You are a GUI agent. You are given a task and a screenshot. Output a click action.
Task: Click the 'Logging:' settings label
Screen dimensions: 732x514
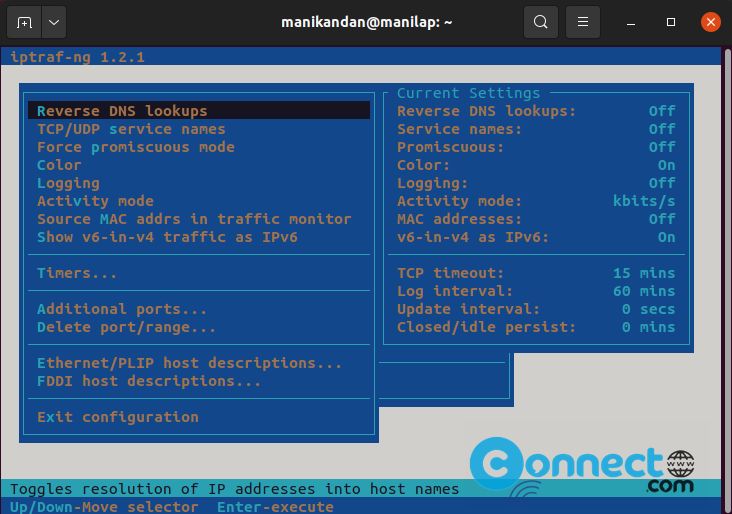click(432, 183)
